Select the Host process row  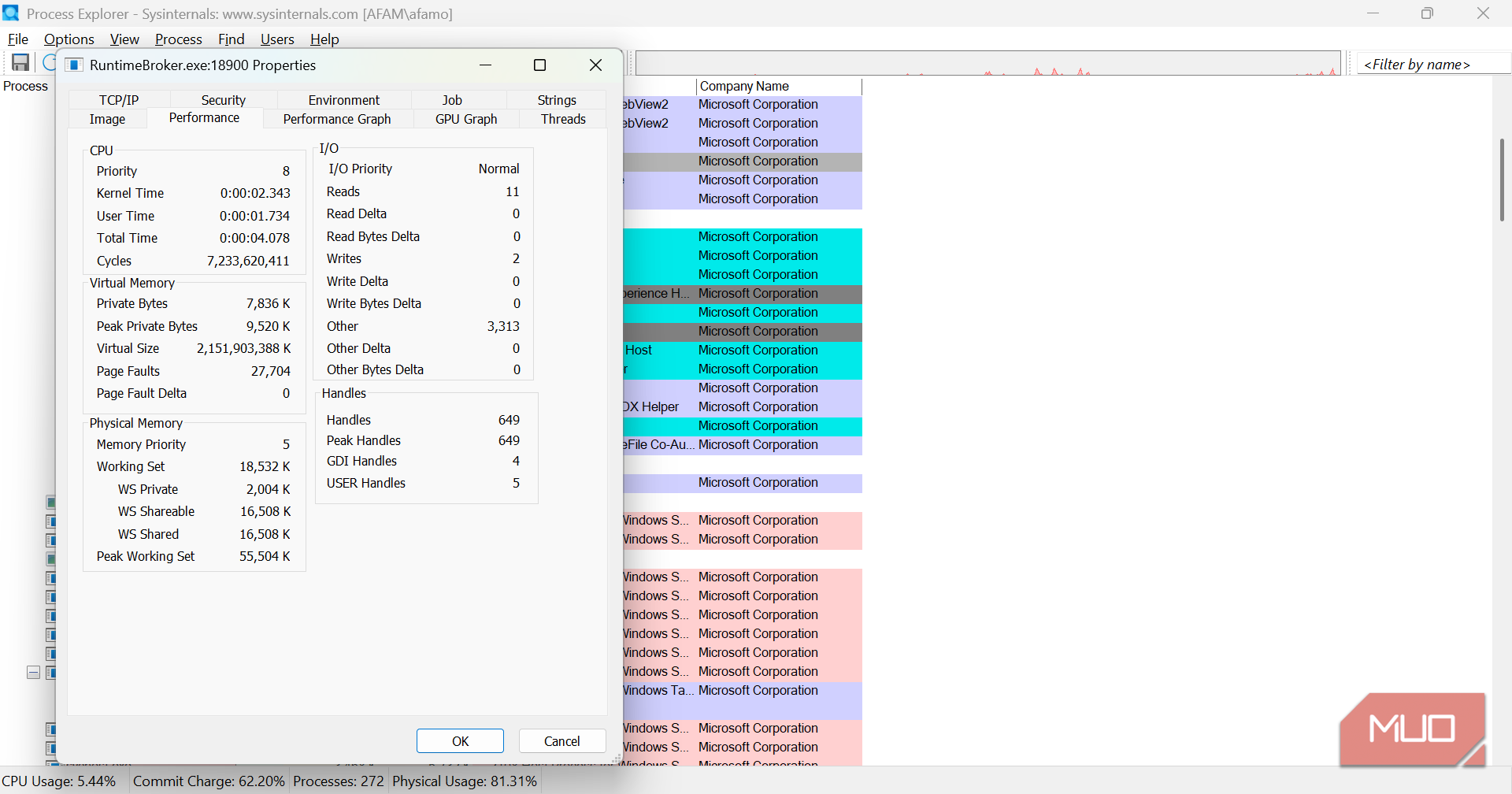pyautogui.click(x=743, y=351)
